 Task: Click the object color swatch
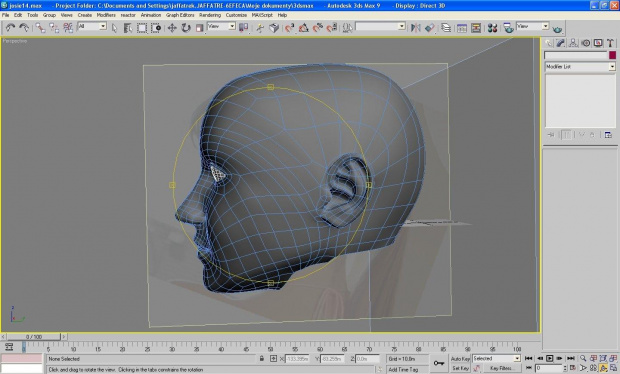point(612,55)
